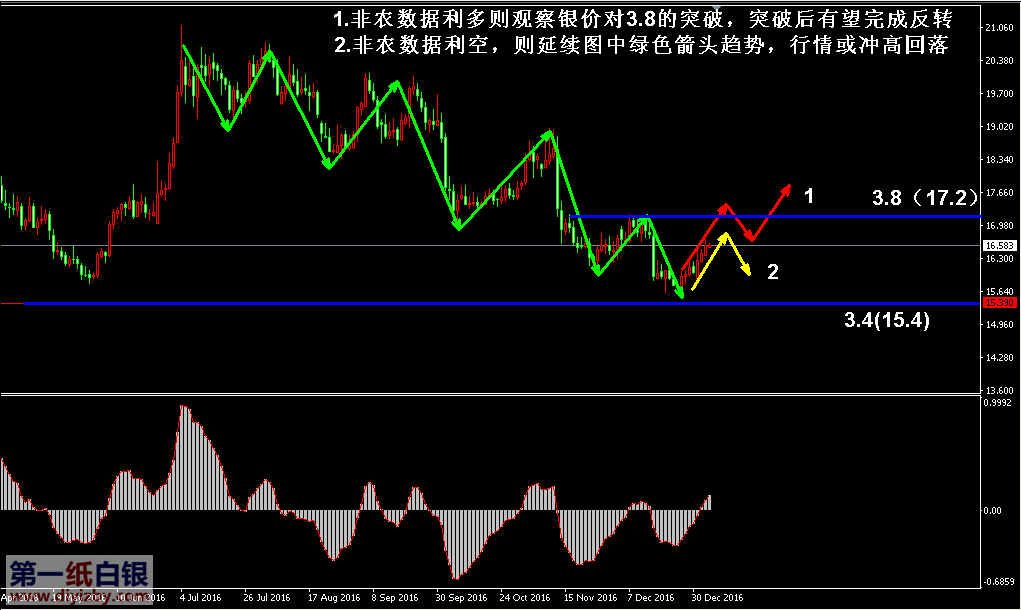
Task: Click the 21.060 price axis label
Action: point(998,28)
